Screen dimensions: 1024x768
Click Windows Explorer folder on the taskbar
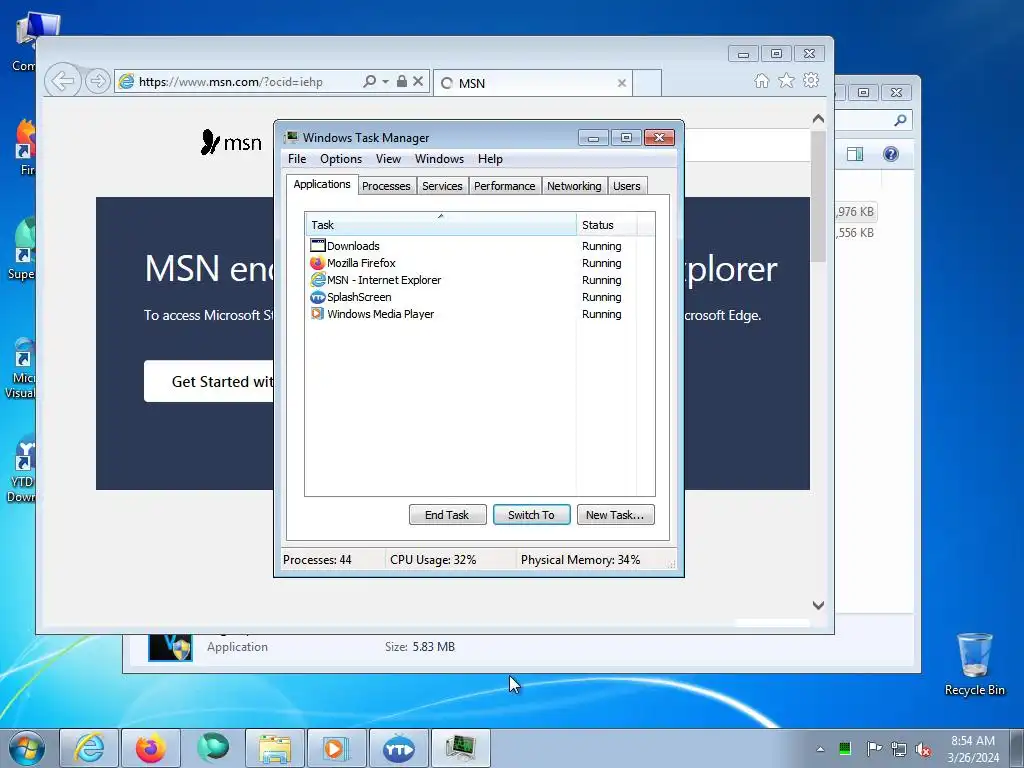275,748
